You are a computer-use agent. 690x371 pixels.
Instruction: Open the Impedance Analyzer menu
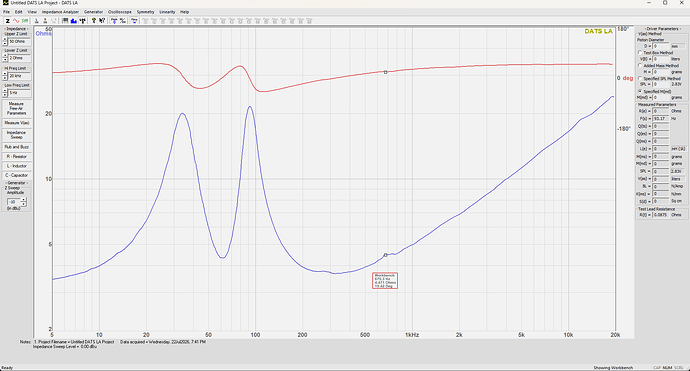(x=60, y=12)
